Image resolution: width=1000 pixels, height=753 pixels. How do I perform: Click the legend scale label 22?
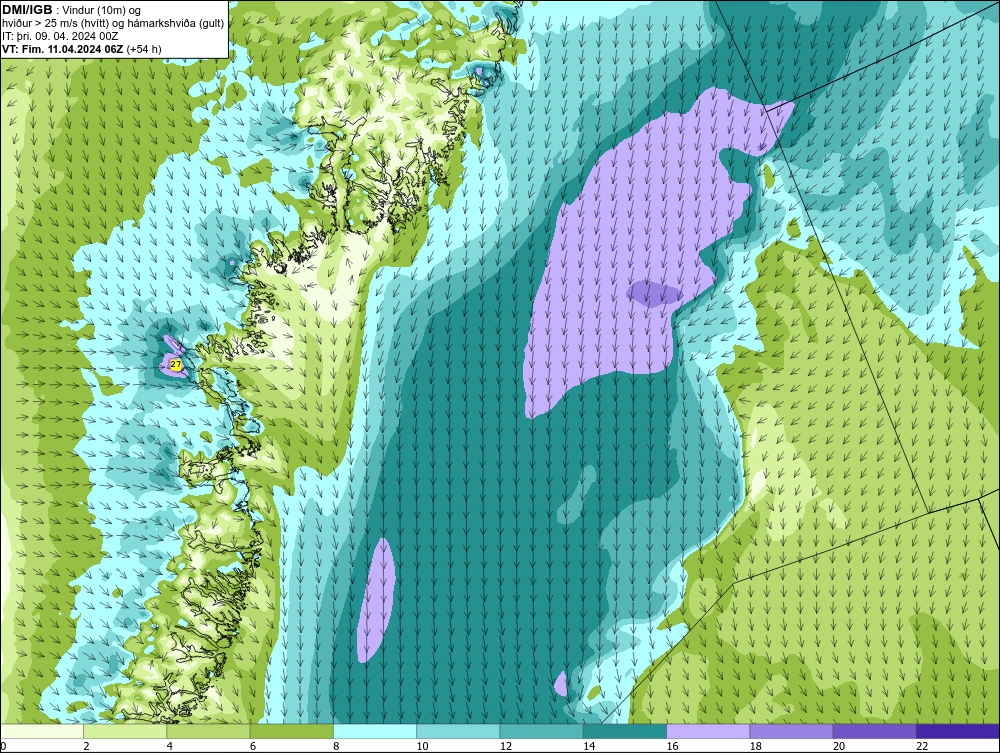(x=922, y=747)
